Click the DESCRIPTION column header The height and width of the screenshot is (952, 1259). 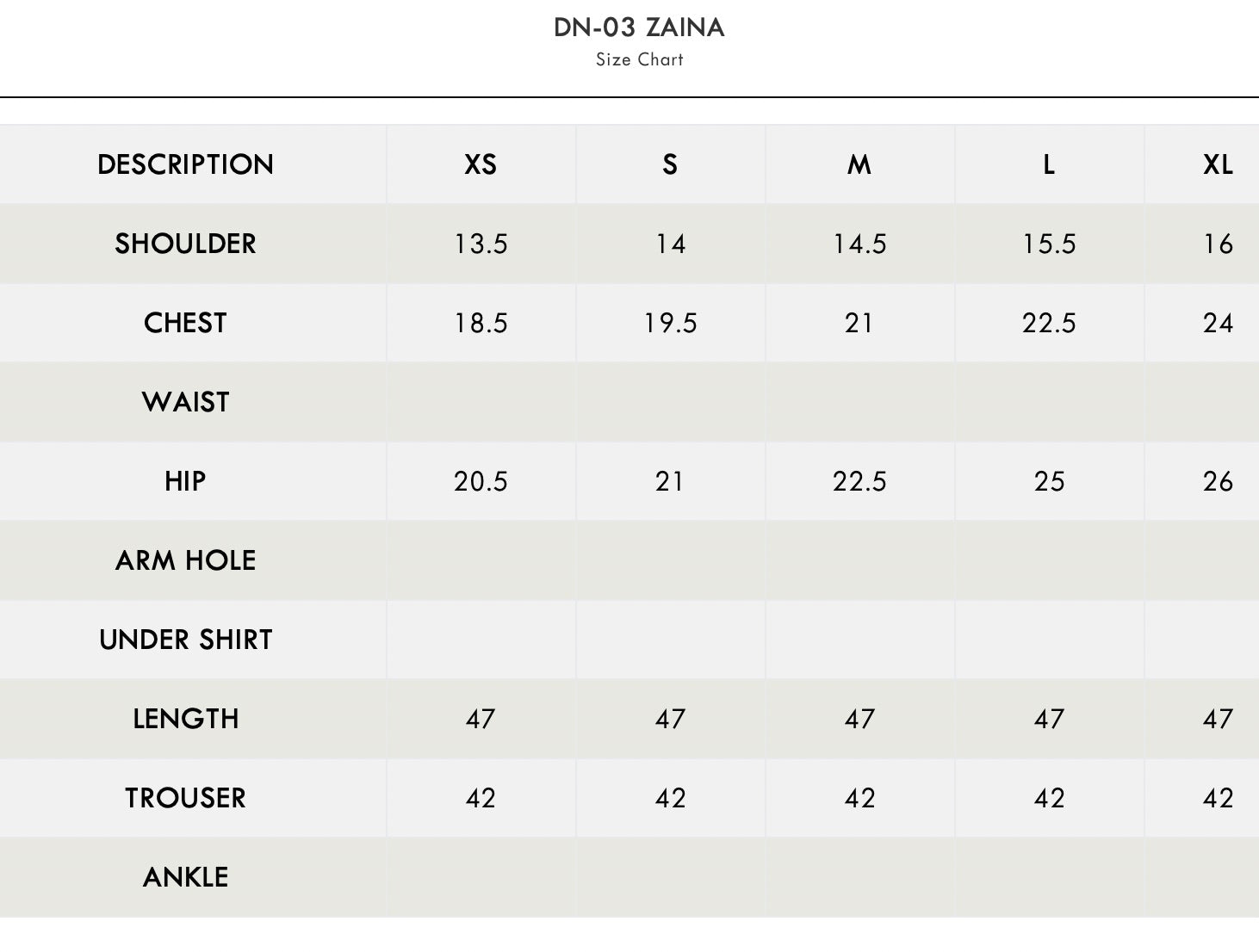[x=185, y=164]
